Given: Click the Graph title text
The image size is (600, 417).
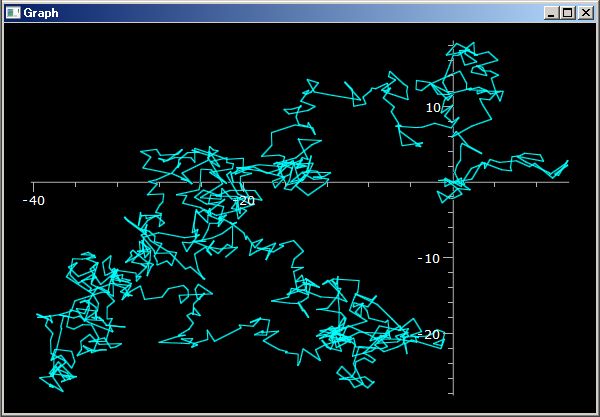Looking at the screenshot, I should (x=41, y=13).
